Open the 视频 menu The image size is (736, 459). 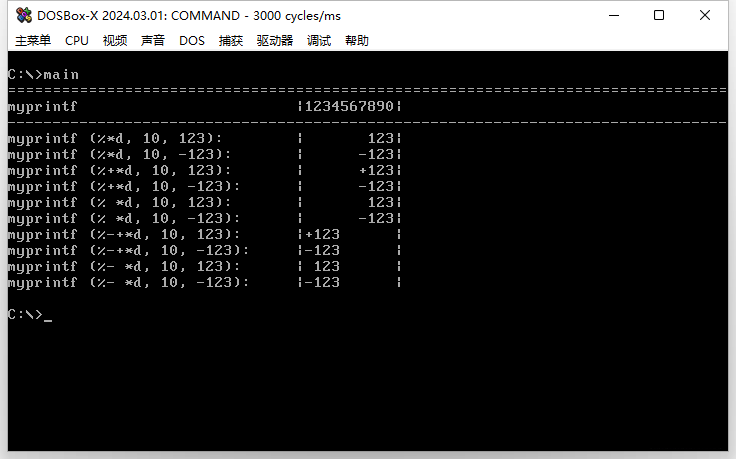pyautogui.click(x=115, y=41)
